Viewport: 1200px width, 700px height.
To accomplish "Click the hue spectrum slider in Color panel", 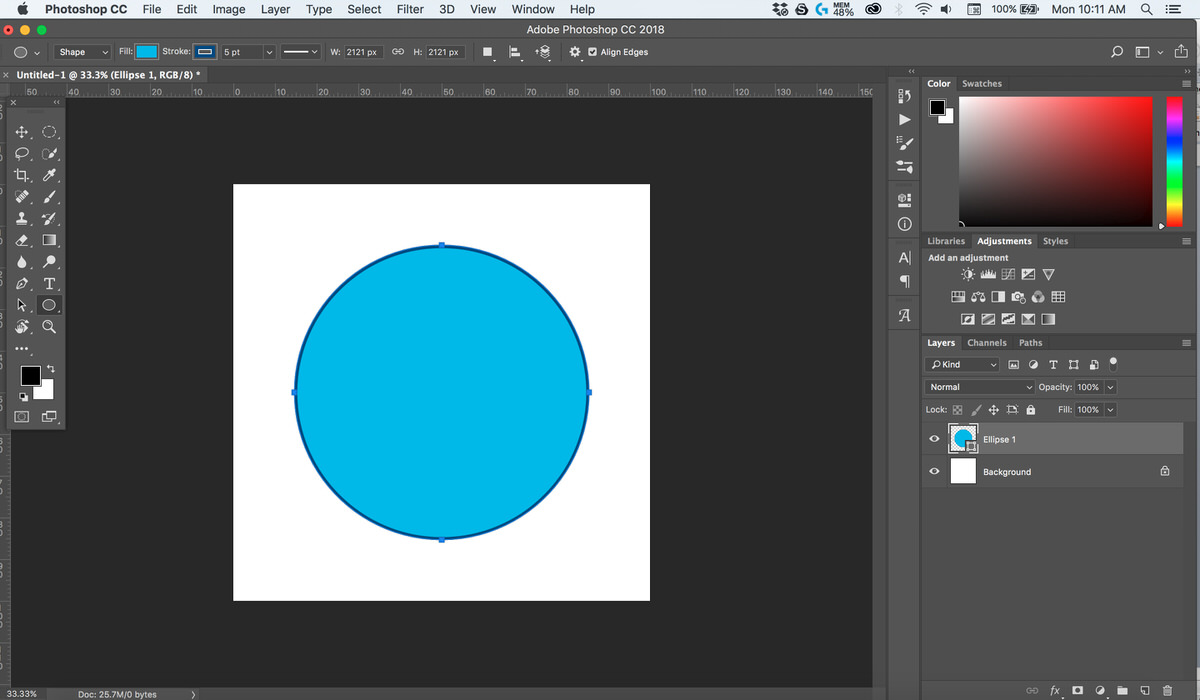I will (x=1175, y=160).
